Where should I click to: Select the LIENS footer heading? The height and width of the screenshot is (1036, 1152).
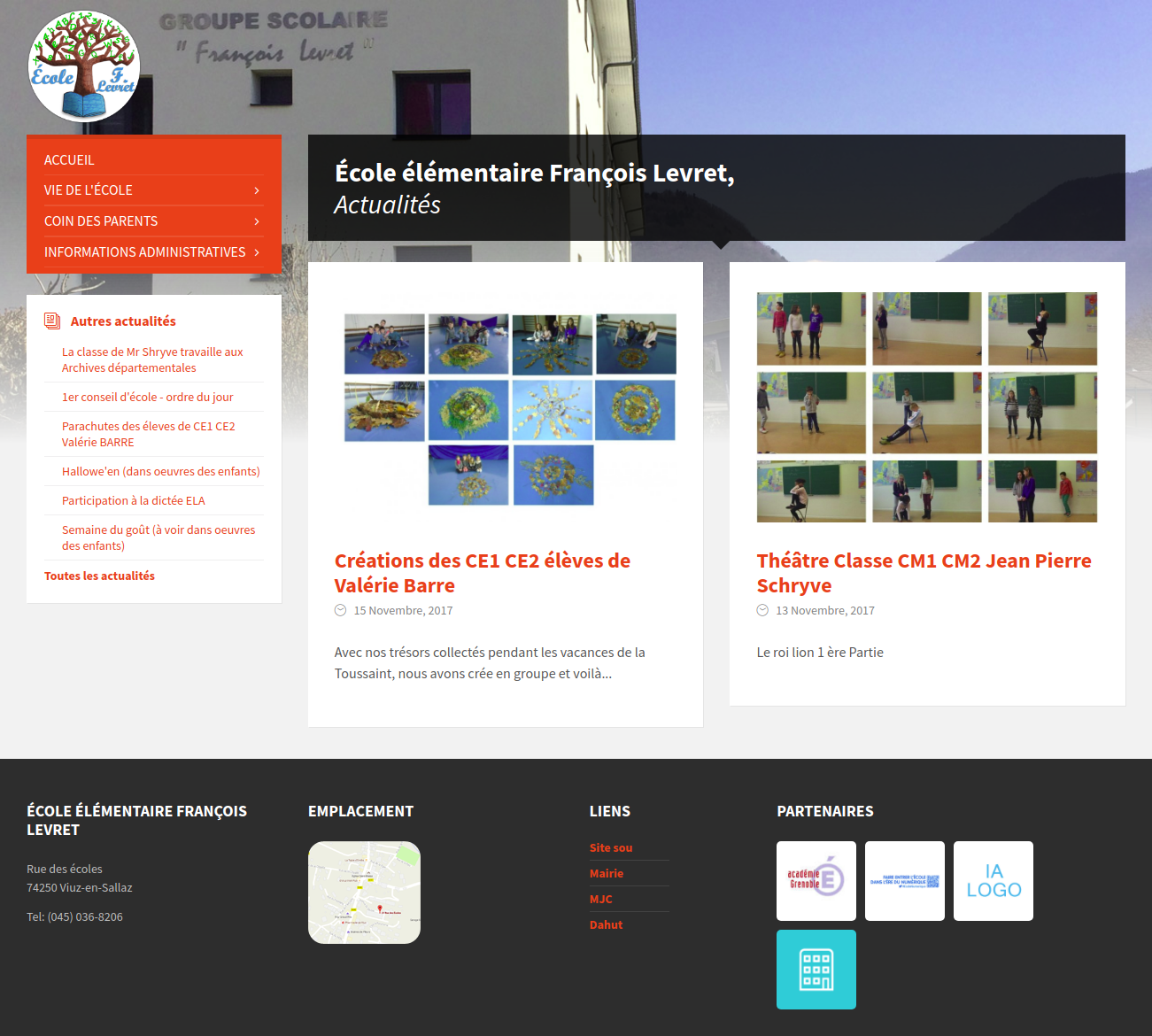[610, 811]
